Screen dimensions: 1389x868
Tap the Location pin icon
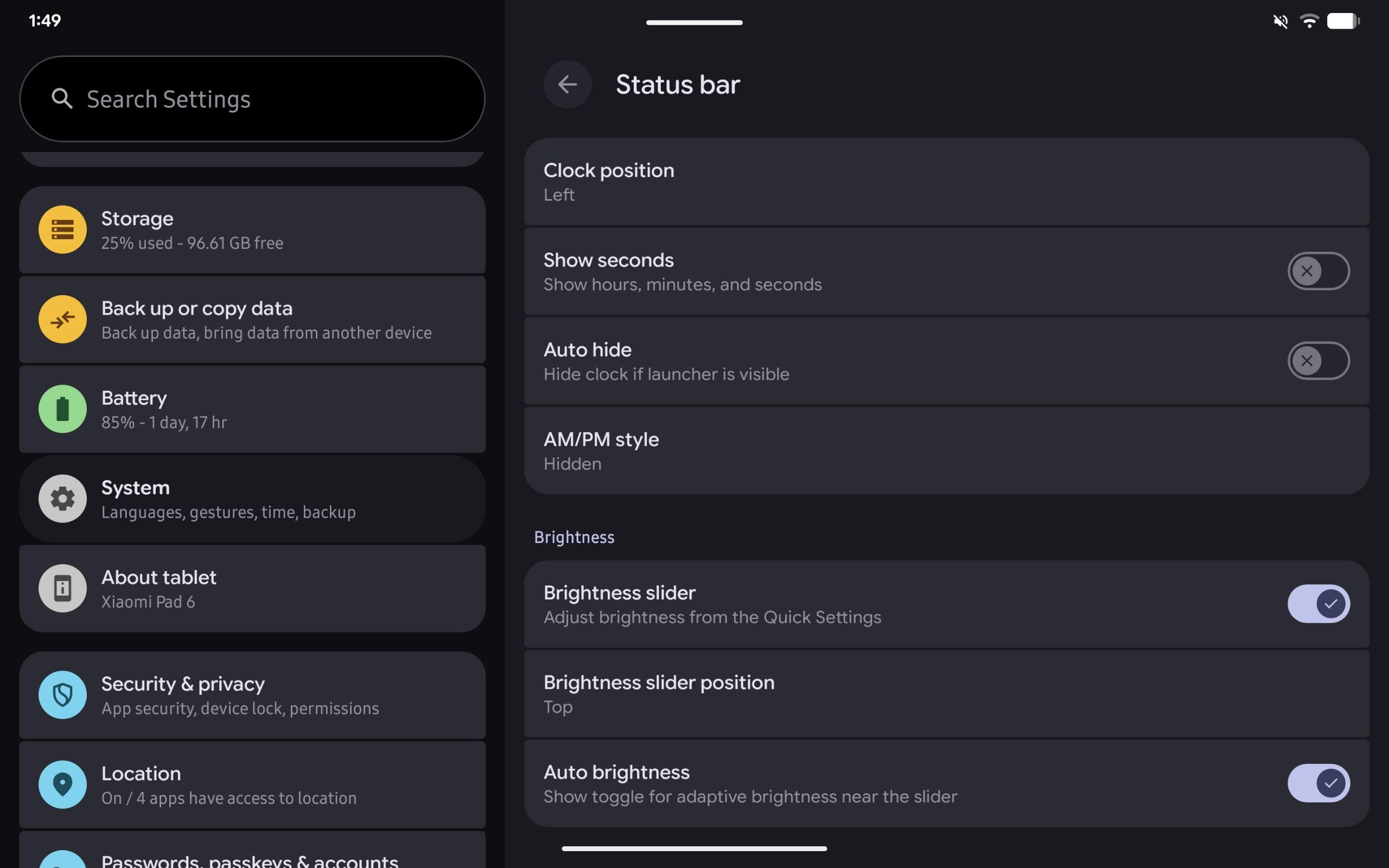[x=62, y=784]
